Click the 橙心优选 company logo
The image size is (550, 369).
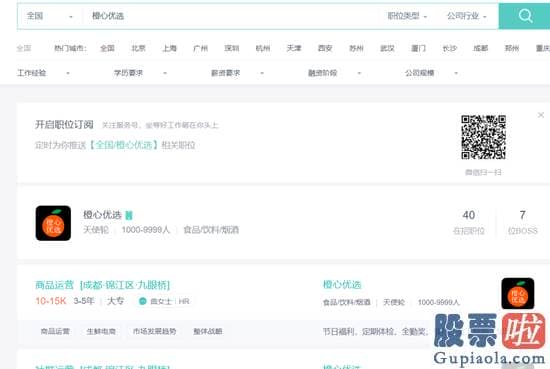(53, 223)
